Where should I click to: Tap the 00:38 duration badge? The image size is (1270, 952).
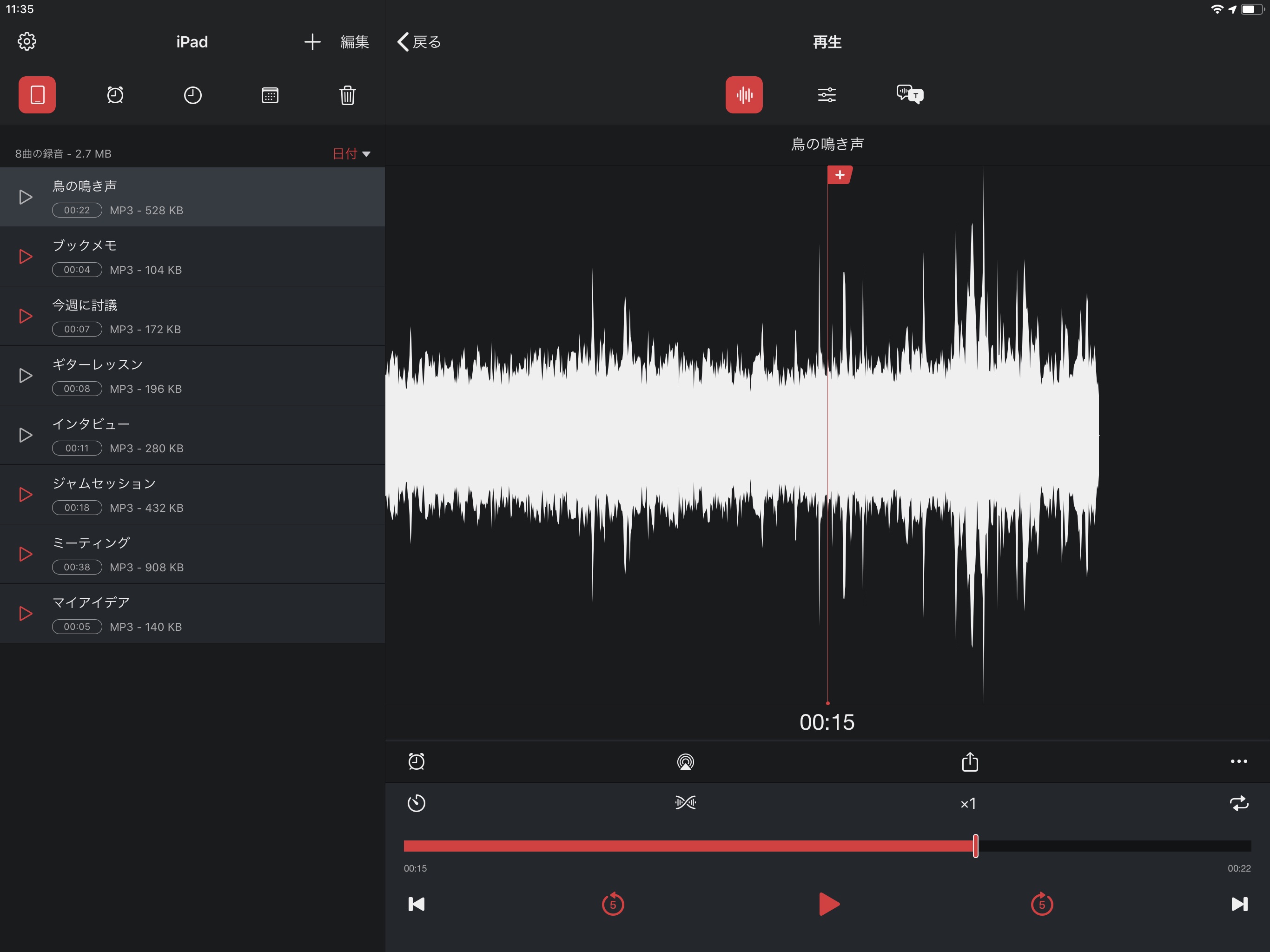click(x=77, y=567)
